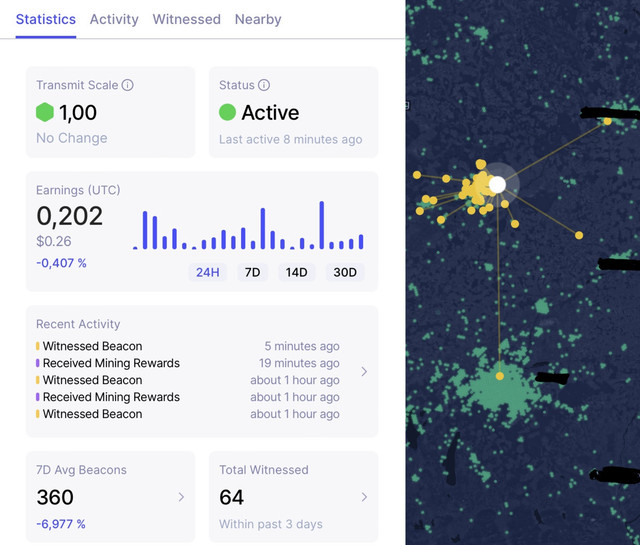Click the Transmit Scale info icon
This screenshot has width=640, height=545.
click(x=128, y=85)
